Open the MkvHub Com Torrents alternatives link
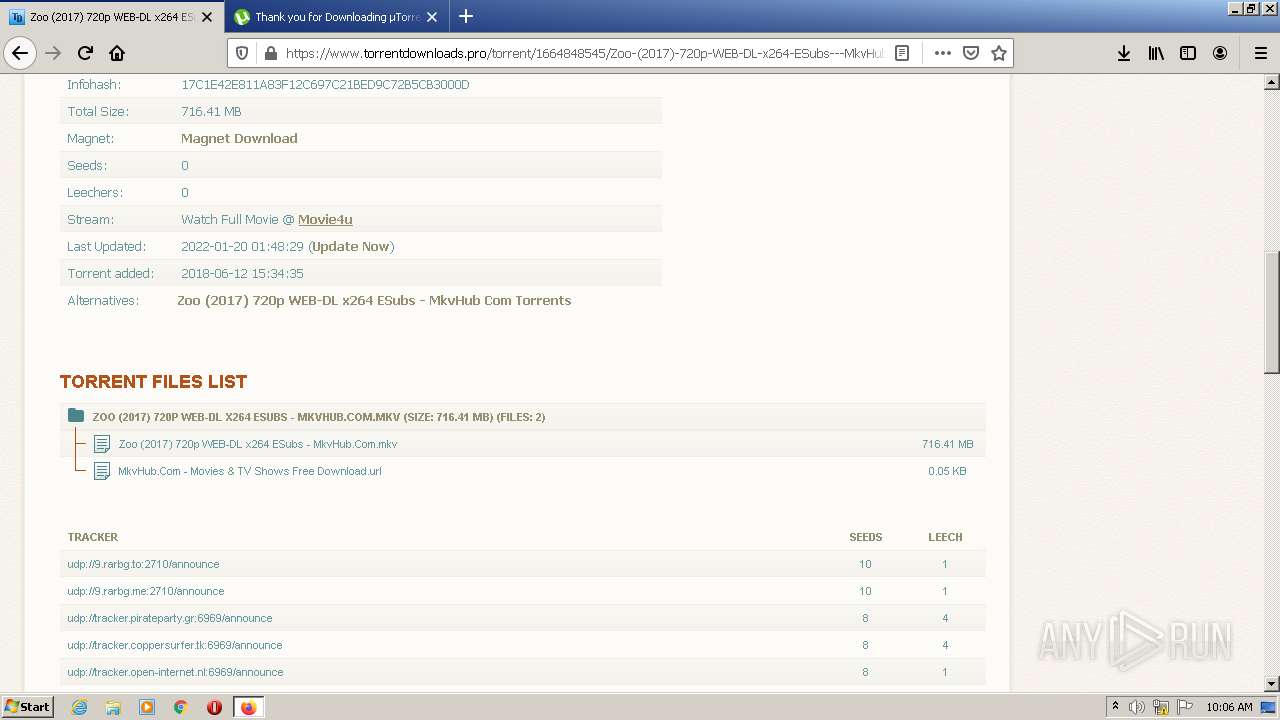This screenshot has height=720, width=1280. 374,300
